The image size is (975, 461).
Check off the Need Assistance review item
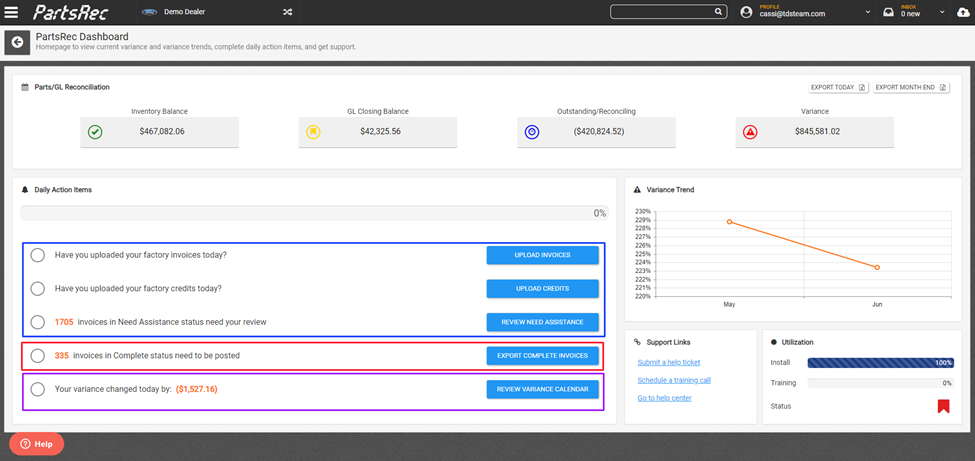click(x=37, y=322)
